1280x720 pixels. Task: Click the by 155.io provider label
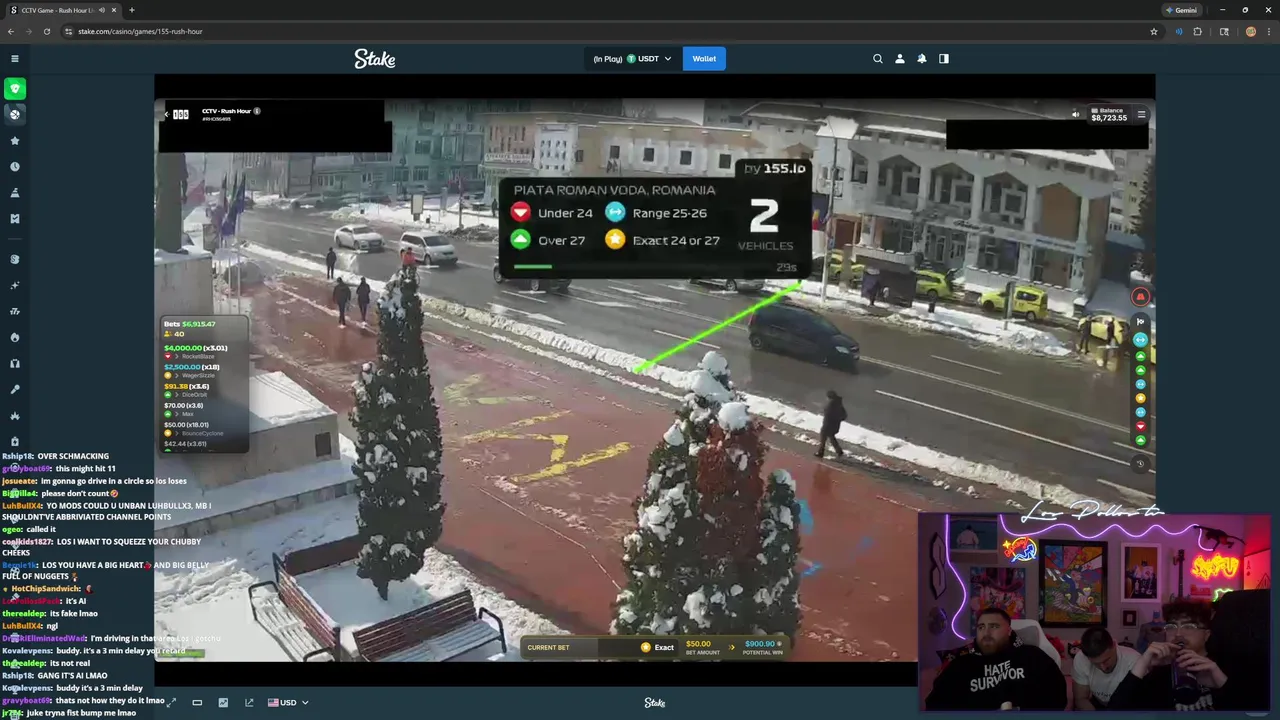775,168
